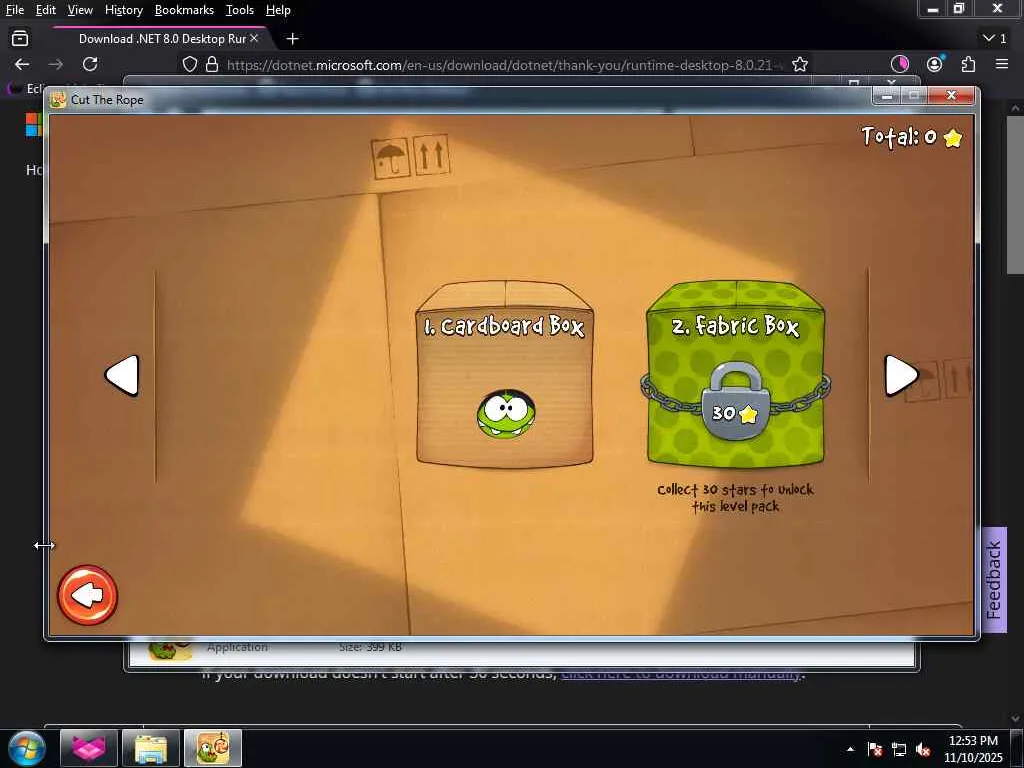Click Action Center flag tray icon

pyautogui.click(x=875, y=749)
